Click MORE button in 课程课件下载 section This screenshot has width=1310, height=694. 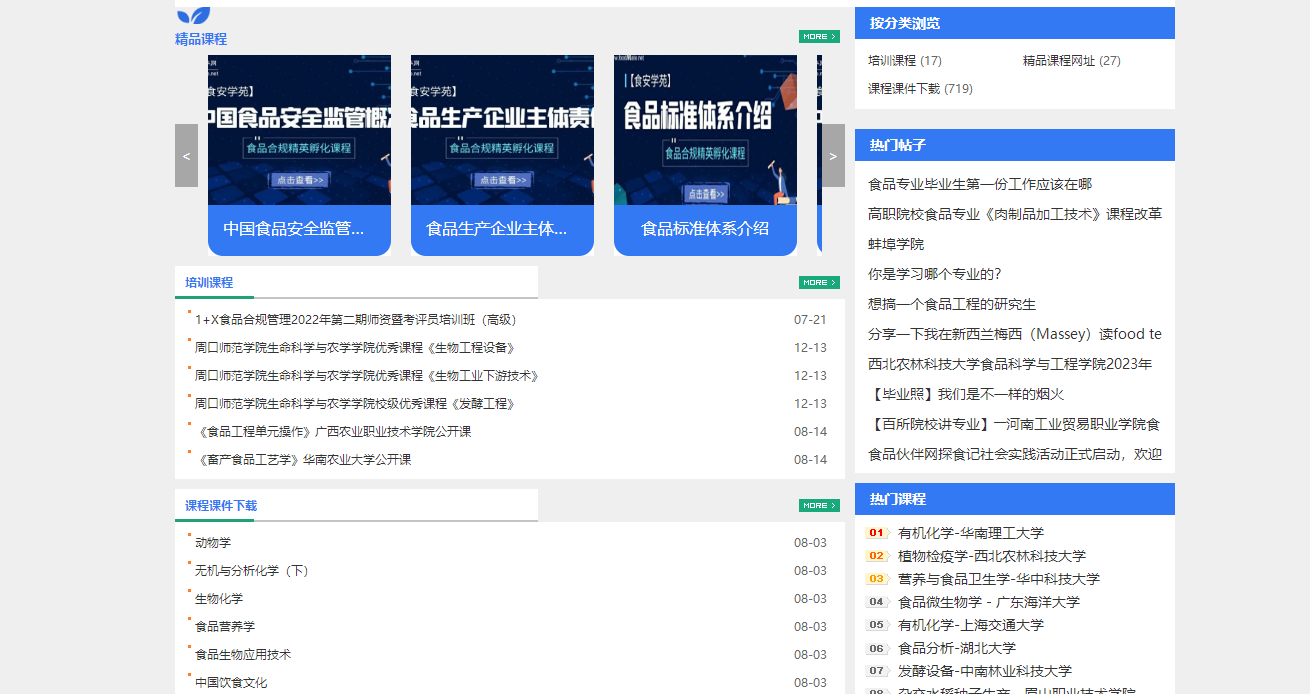point(819,506)
